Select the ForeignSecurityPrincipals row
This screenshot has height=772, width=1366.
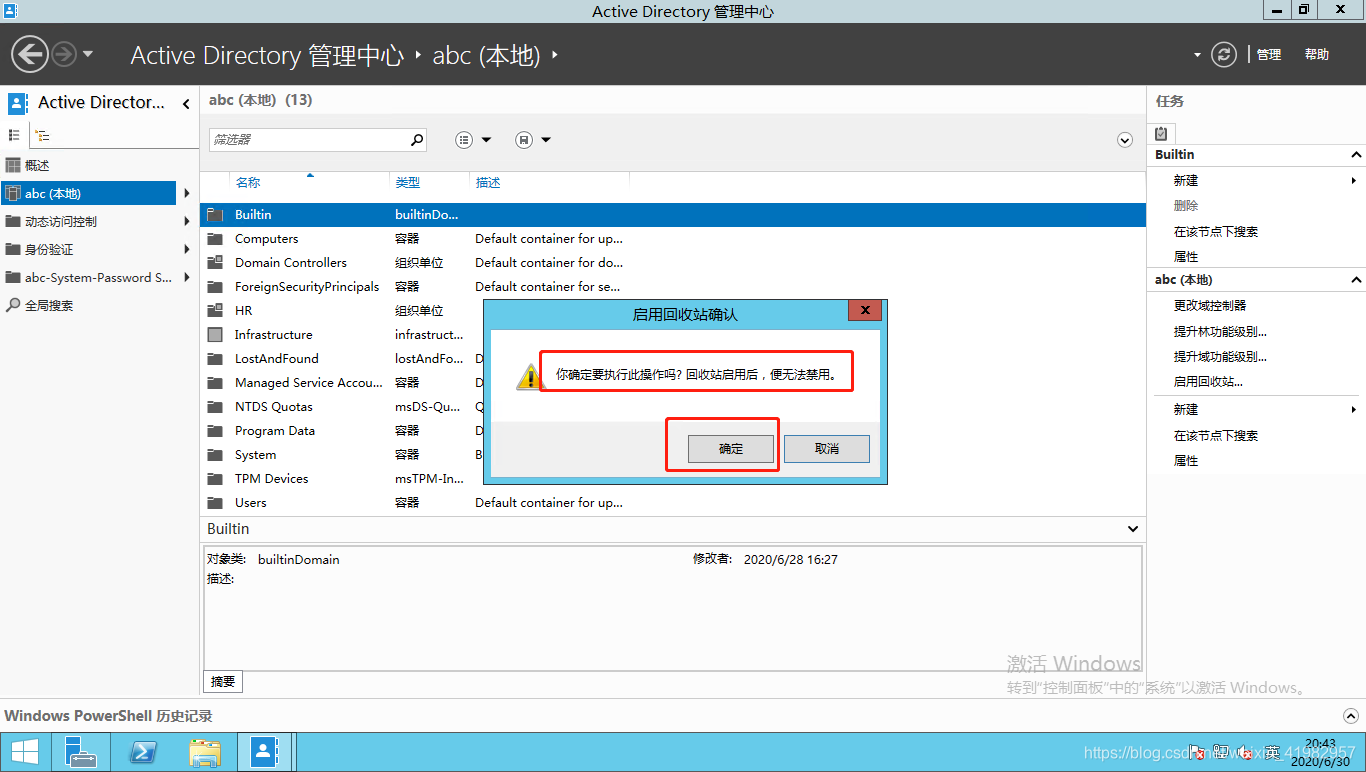pos(673,287)
